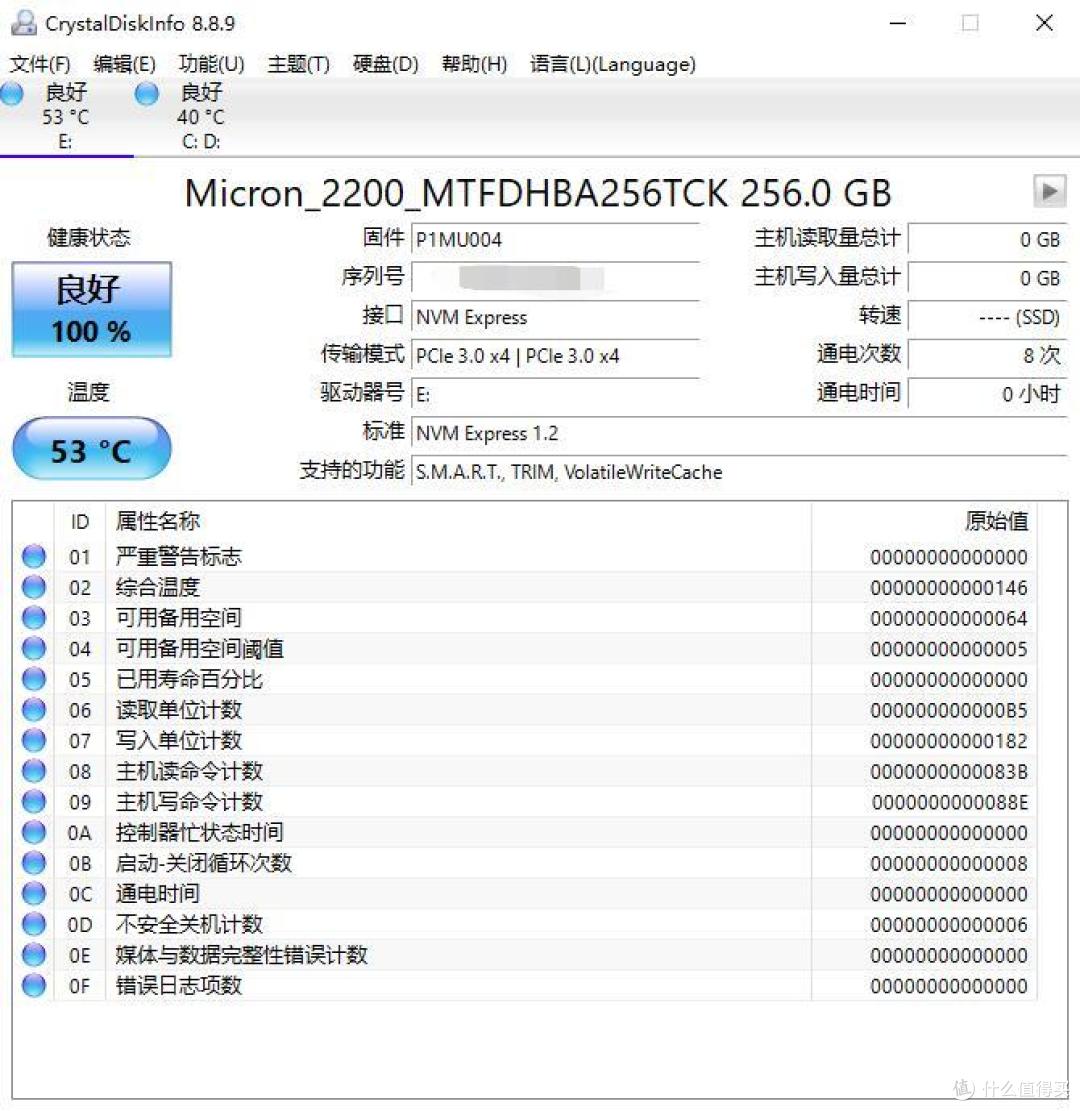This screenshot has width=1080, height=1111.
Task: Click the status icon for attribute 0B 启动-关闭循环次数
Action: pyautogui.click(x=34, y=862)
